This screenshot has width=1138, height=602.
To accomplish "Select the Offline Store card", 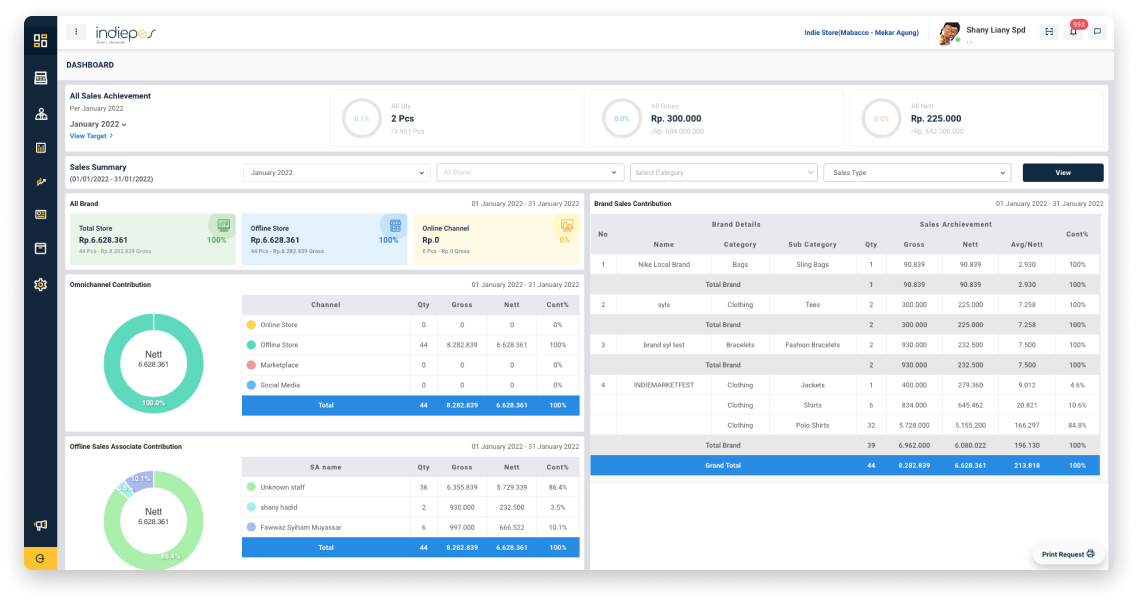I will (324, 239).
